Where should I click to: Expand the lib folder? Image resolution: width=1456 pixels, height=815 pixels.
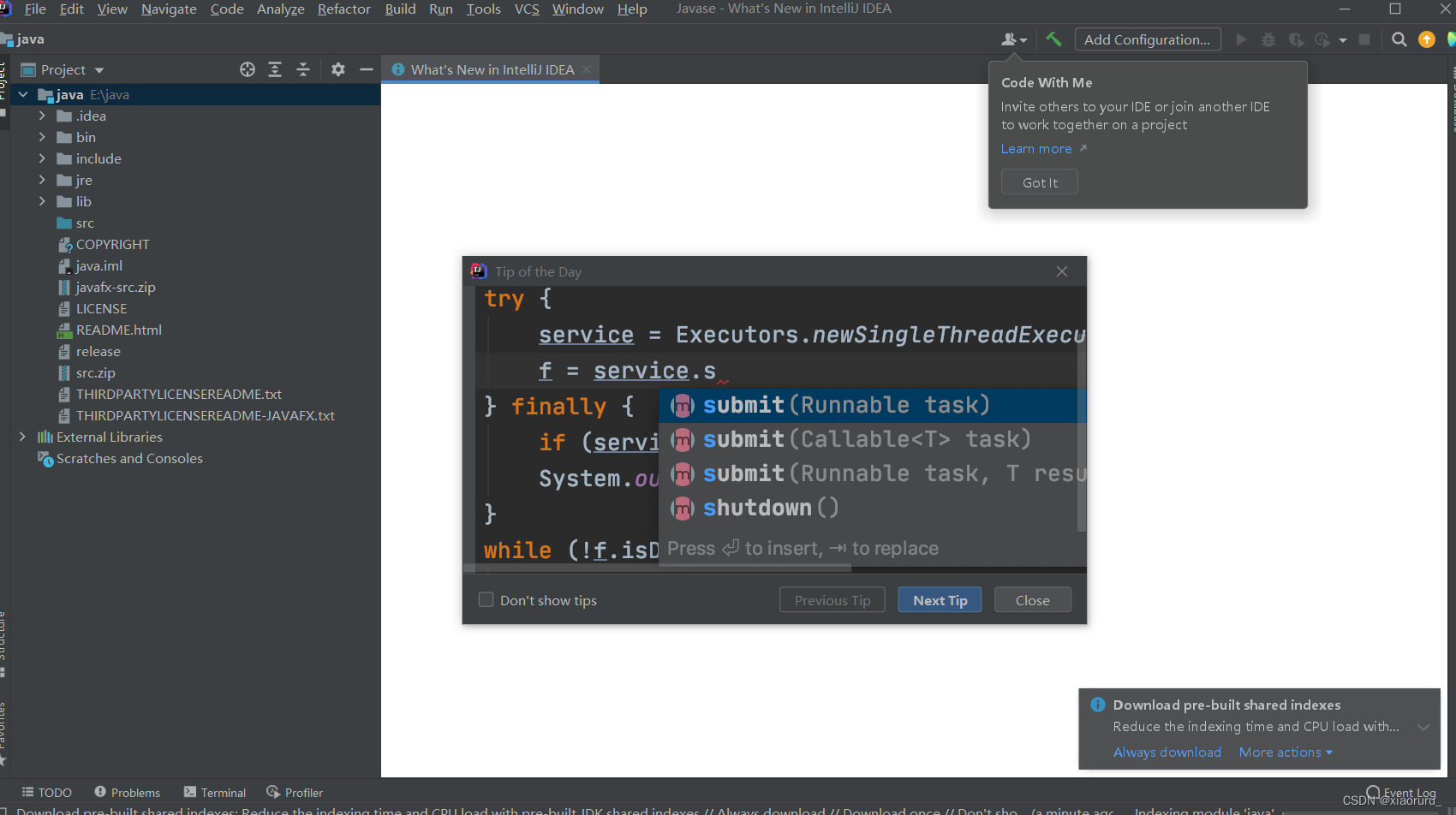(42, 201)
